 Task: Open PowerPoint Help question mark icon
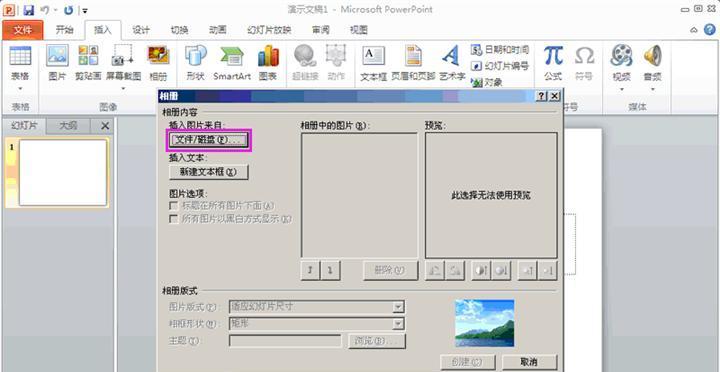710,30
